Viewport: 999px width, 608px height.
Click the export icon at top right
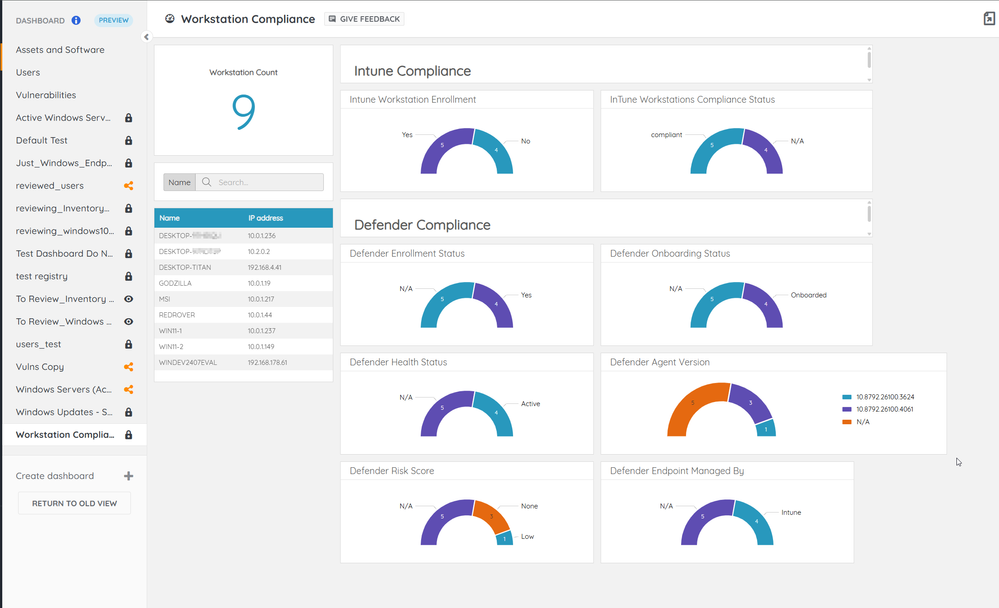989,18
